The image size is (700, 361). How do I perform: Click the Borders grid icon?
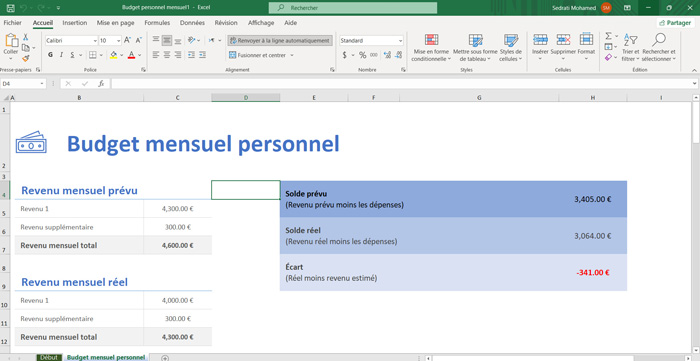tap(92, 55)
